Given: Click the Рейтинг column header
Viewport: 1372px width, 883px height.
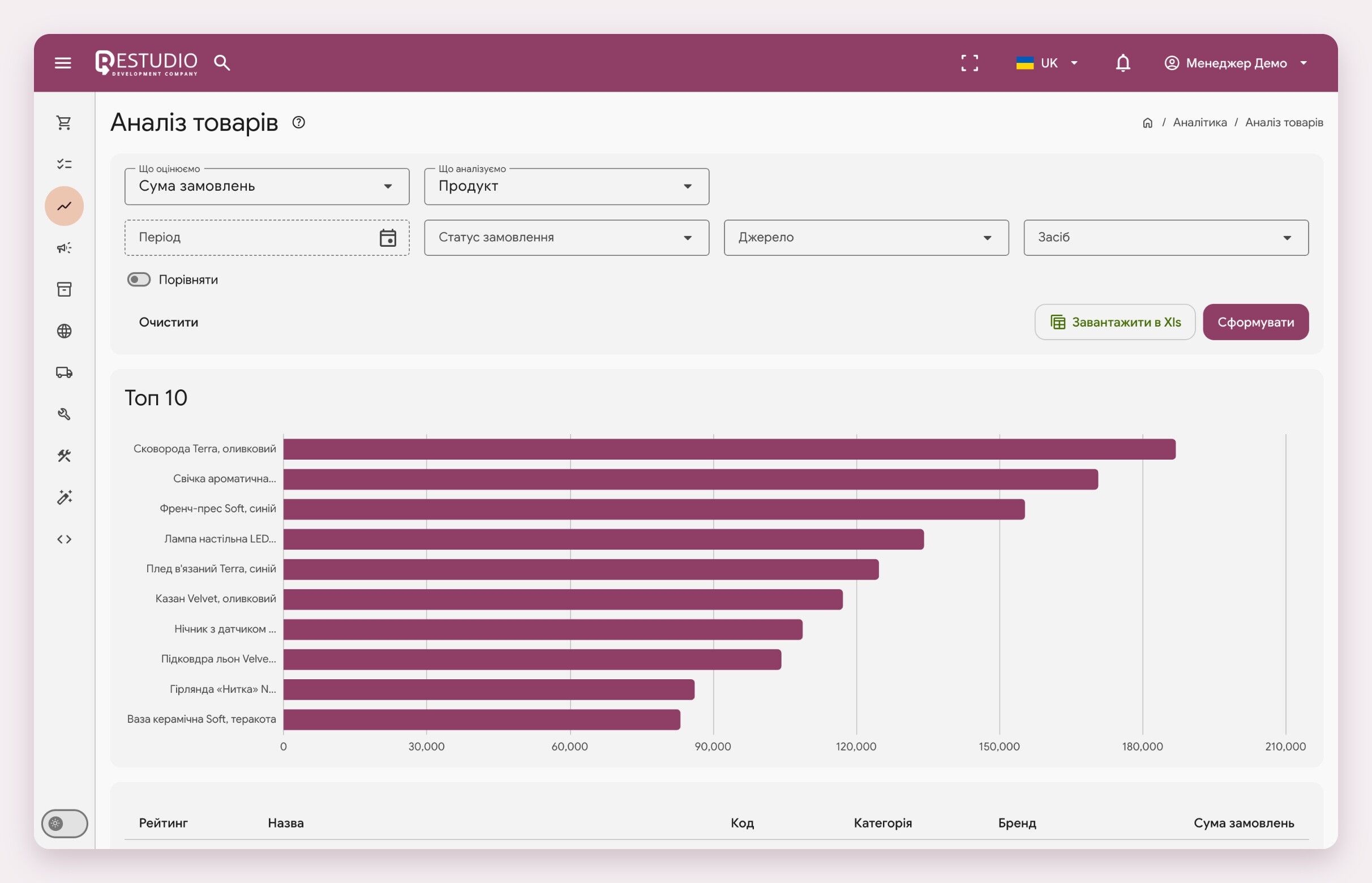Looking at the screenshot, I should pyautogui.click(x=163, y=823).
